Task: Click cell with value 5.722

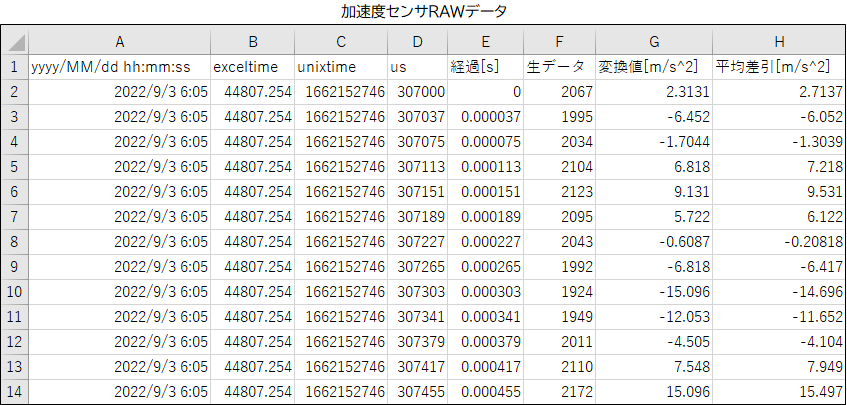Action: click(x=654, y=217)
